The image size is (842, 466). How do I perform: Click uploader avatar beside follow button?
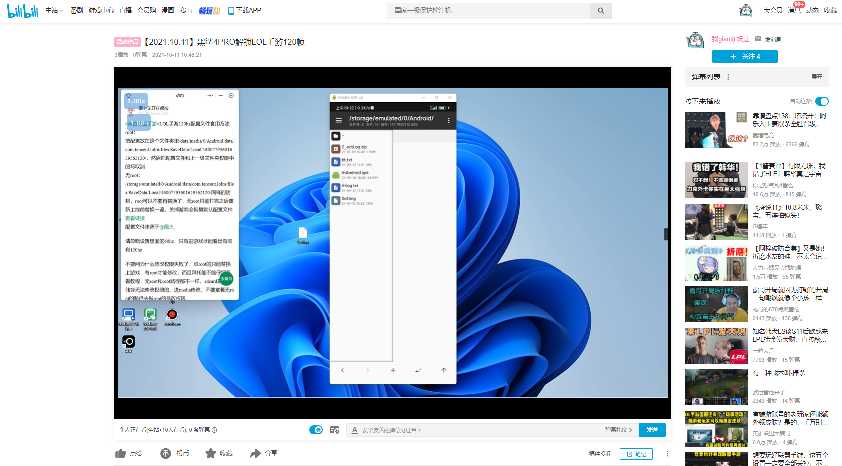pyautogui.click(x=695, y=40)
